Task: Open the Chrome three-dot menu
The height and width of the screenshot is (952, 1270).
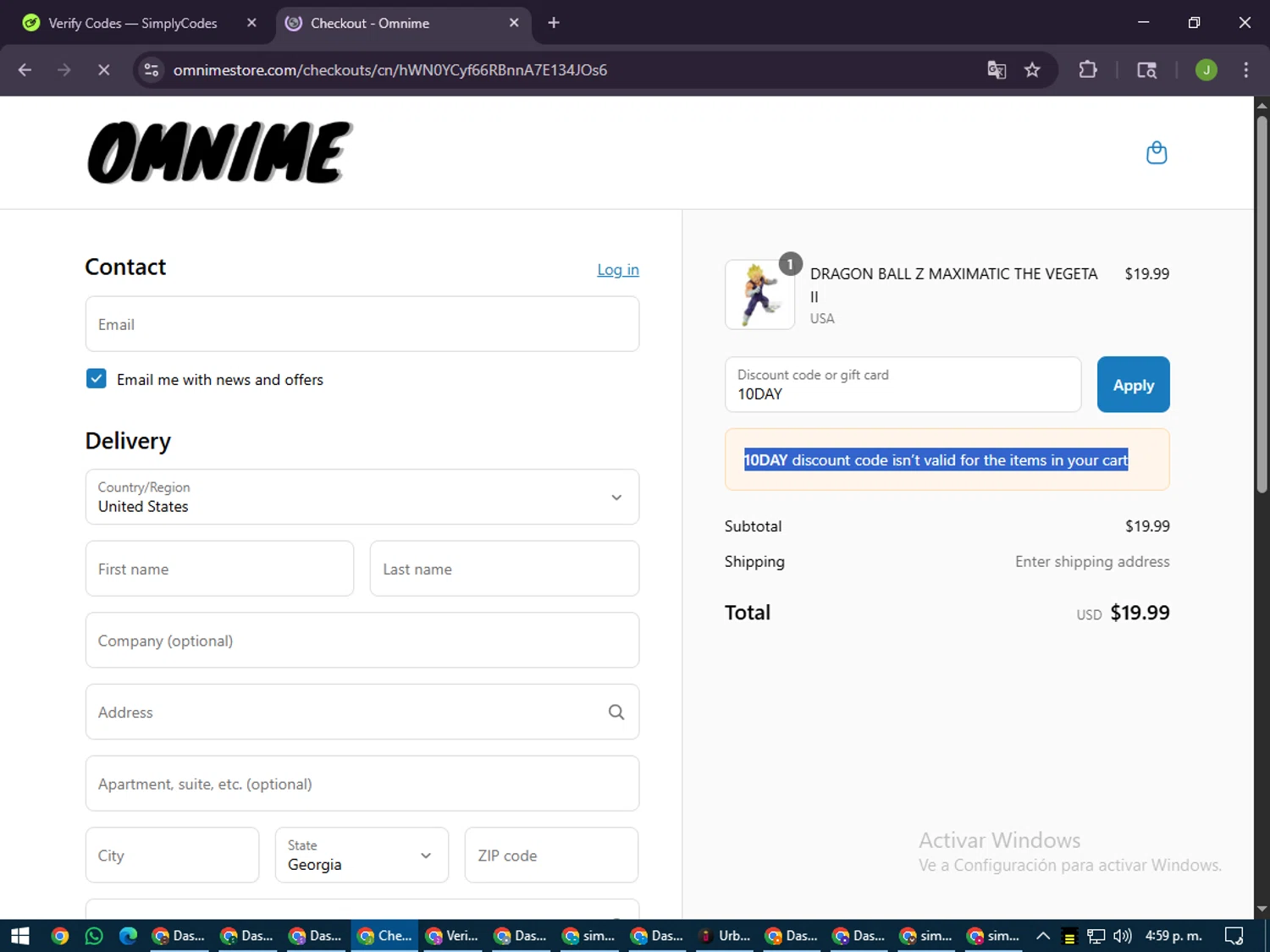Action: point(1245,70)
